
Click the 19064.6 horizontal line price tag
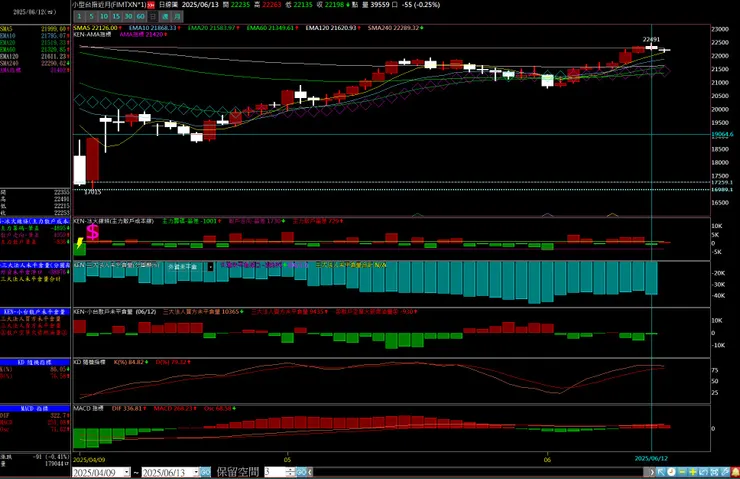tap(722, 134)
